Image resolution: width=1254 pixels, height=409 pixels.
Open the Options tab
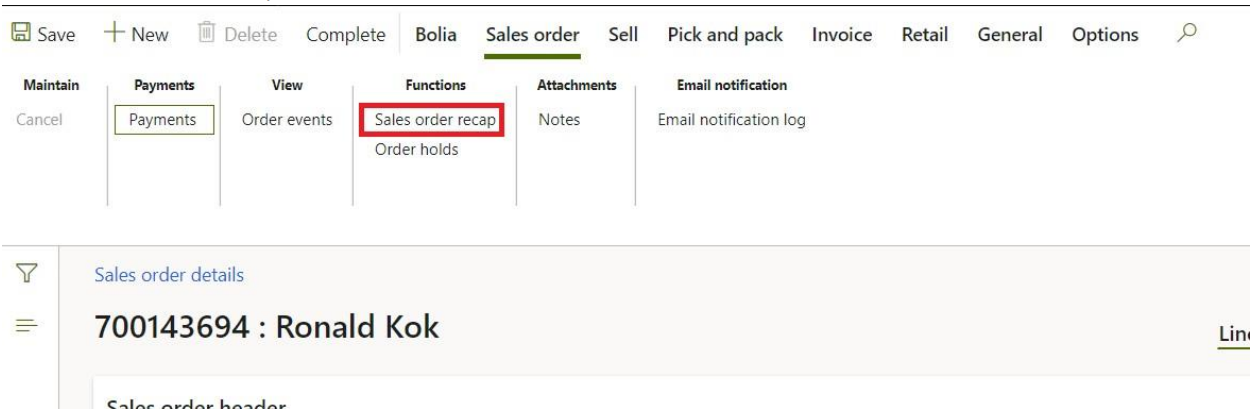(x=1105, y=35)
